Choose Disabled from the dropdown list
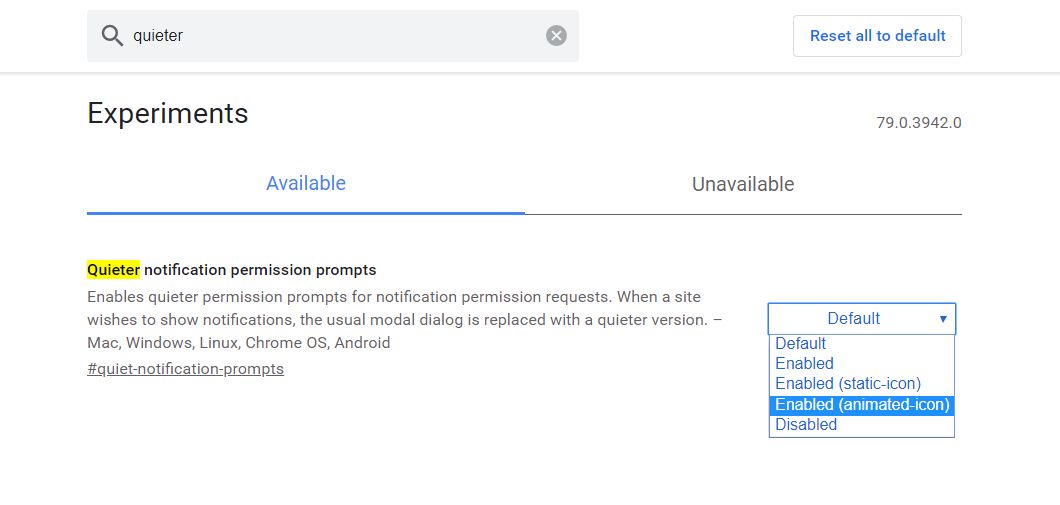 point(806,425)
